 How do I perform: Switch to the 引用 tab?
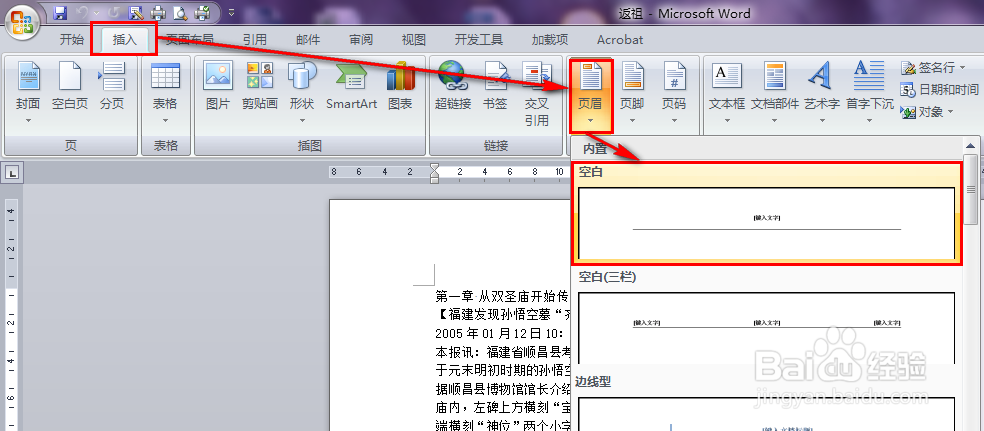pos(255,40)
